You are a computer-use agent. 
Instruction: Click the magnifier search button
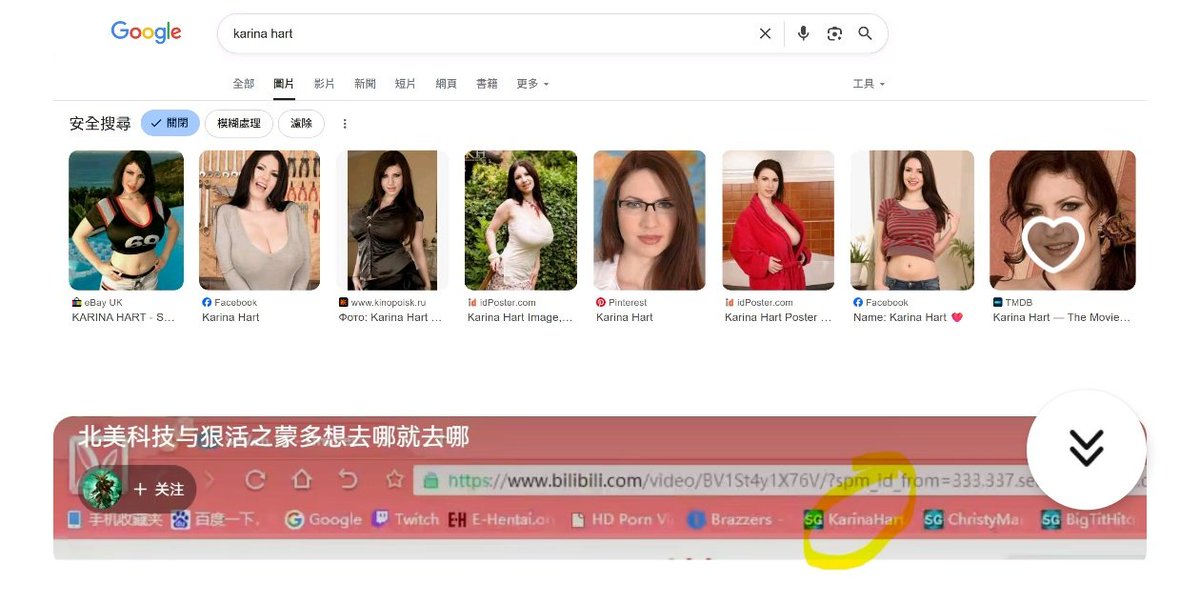pos(866,33)
